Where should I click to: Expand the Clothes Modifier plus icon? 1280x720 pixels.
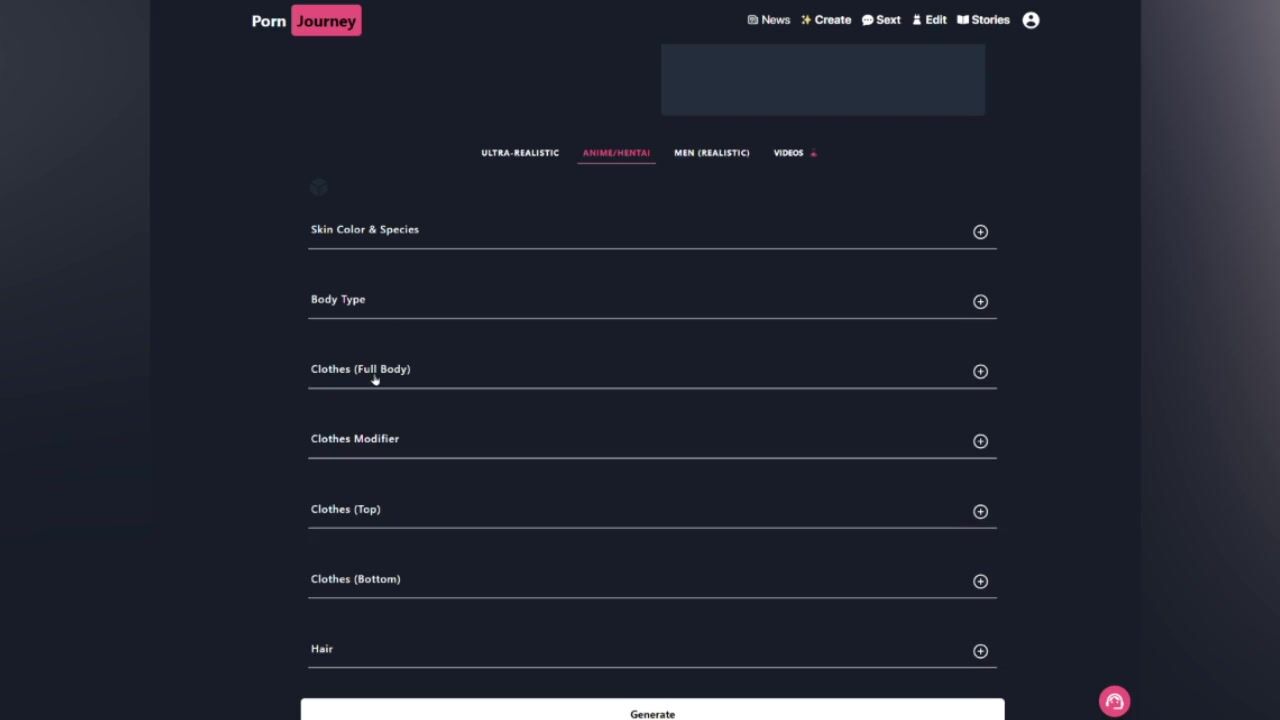click(x=980, y=441)
